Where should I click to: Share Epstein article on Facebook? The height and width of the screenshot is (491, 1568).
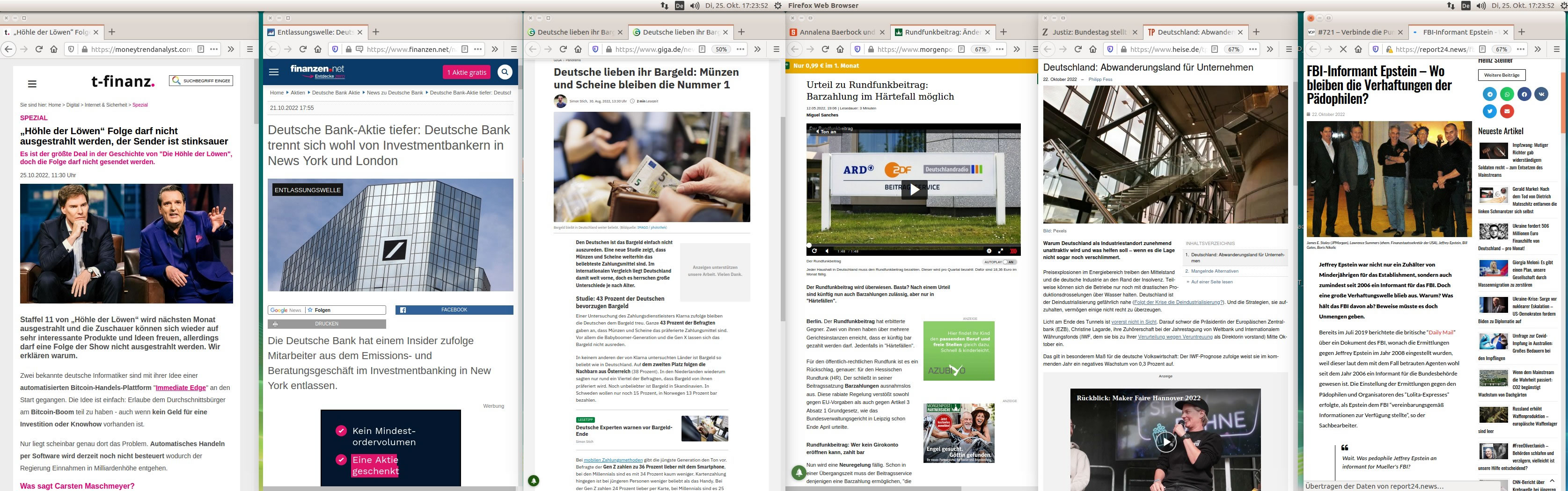pos(1524,94)
